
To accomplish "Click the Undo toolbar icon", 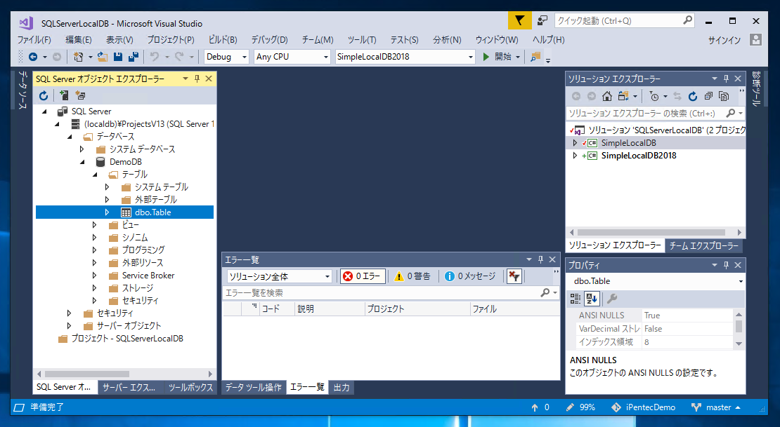I will (x=155, y=57).
